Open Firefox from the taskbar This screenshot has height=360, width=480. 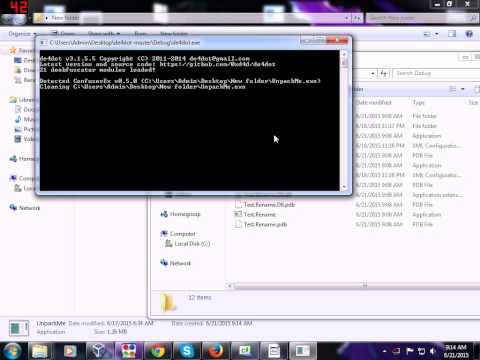[215, 351]
